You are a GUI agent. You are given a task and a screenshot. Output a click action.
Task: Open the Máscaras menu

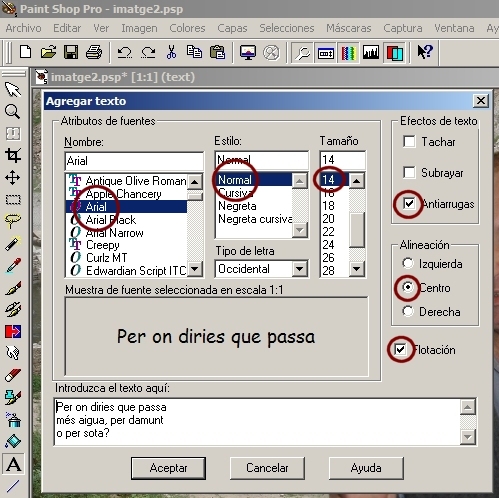[349, 28]
